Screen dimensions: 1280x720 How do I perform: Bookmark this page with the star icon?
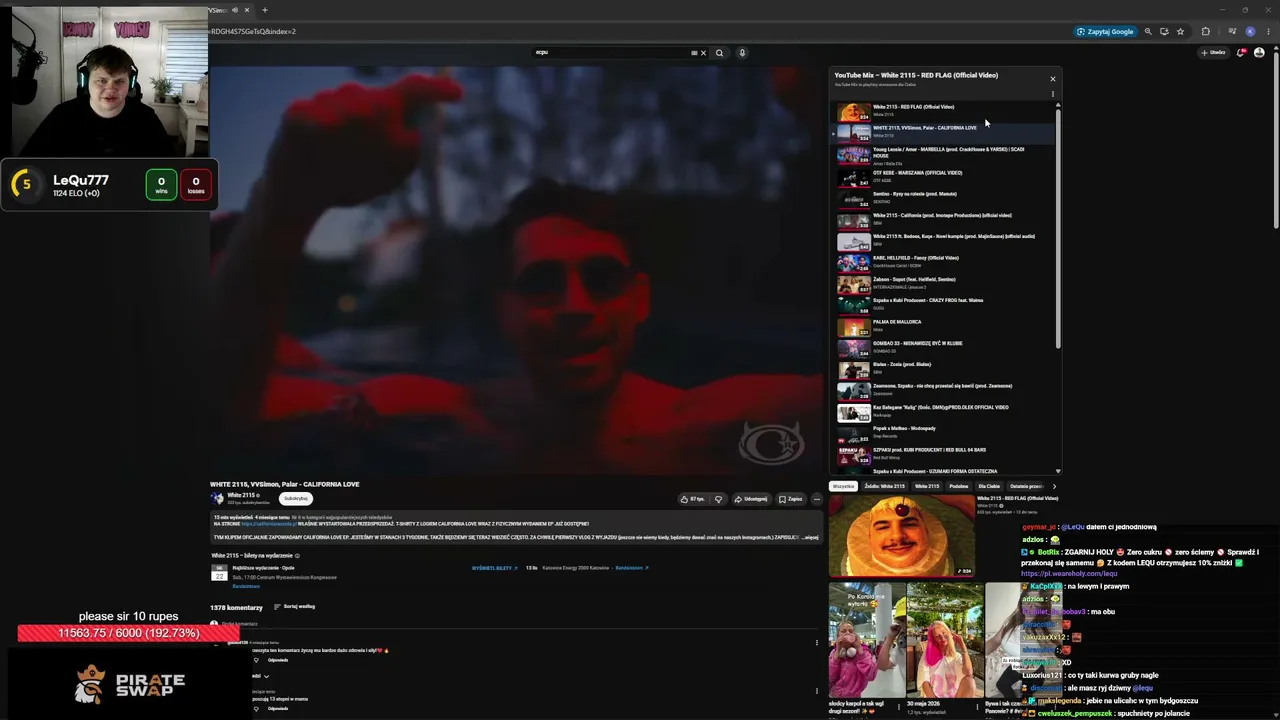pyautogui.click(x=1180, y=31)
